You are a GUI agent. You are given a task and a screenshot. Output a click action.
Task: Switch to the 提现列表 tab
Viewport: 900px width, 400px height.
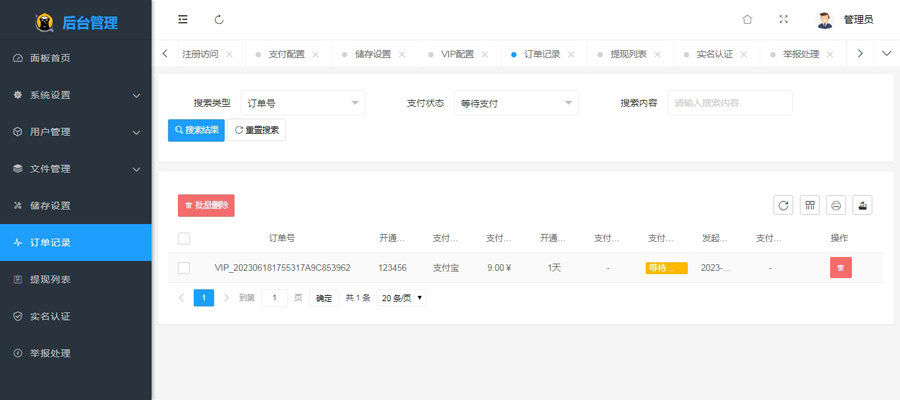coord(628,54)
